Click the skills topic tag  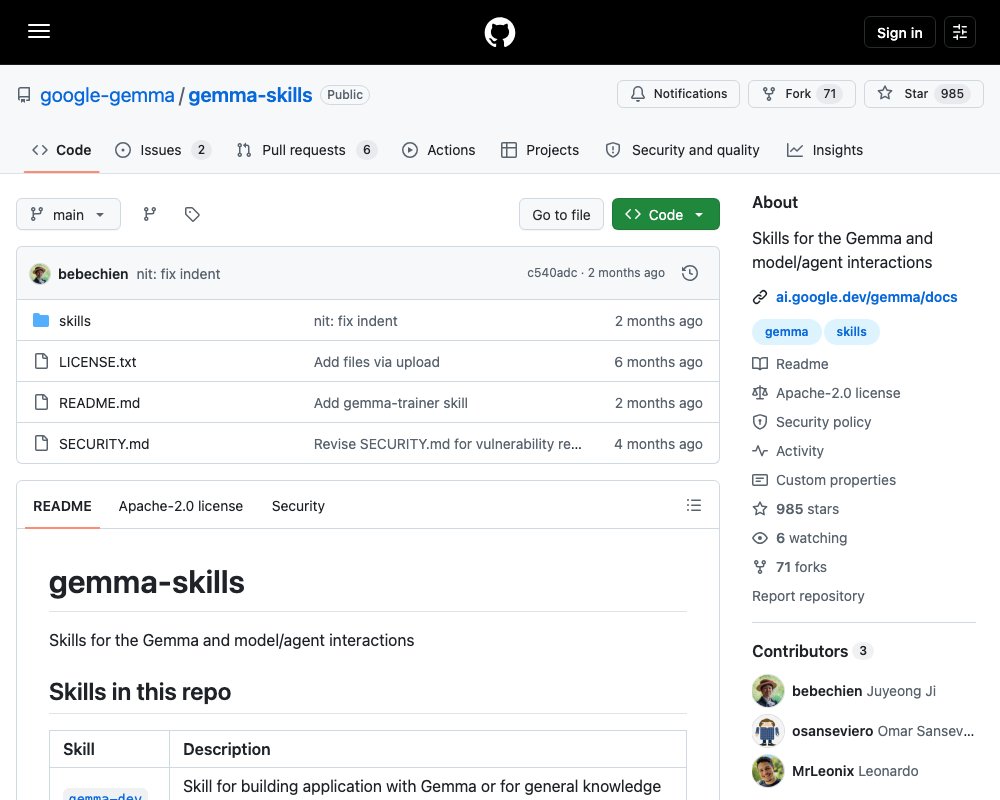(851, 332)
